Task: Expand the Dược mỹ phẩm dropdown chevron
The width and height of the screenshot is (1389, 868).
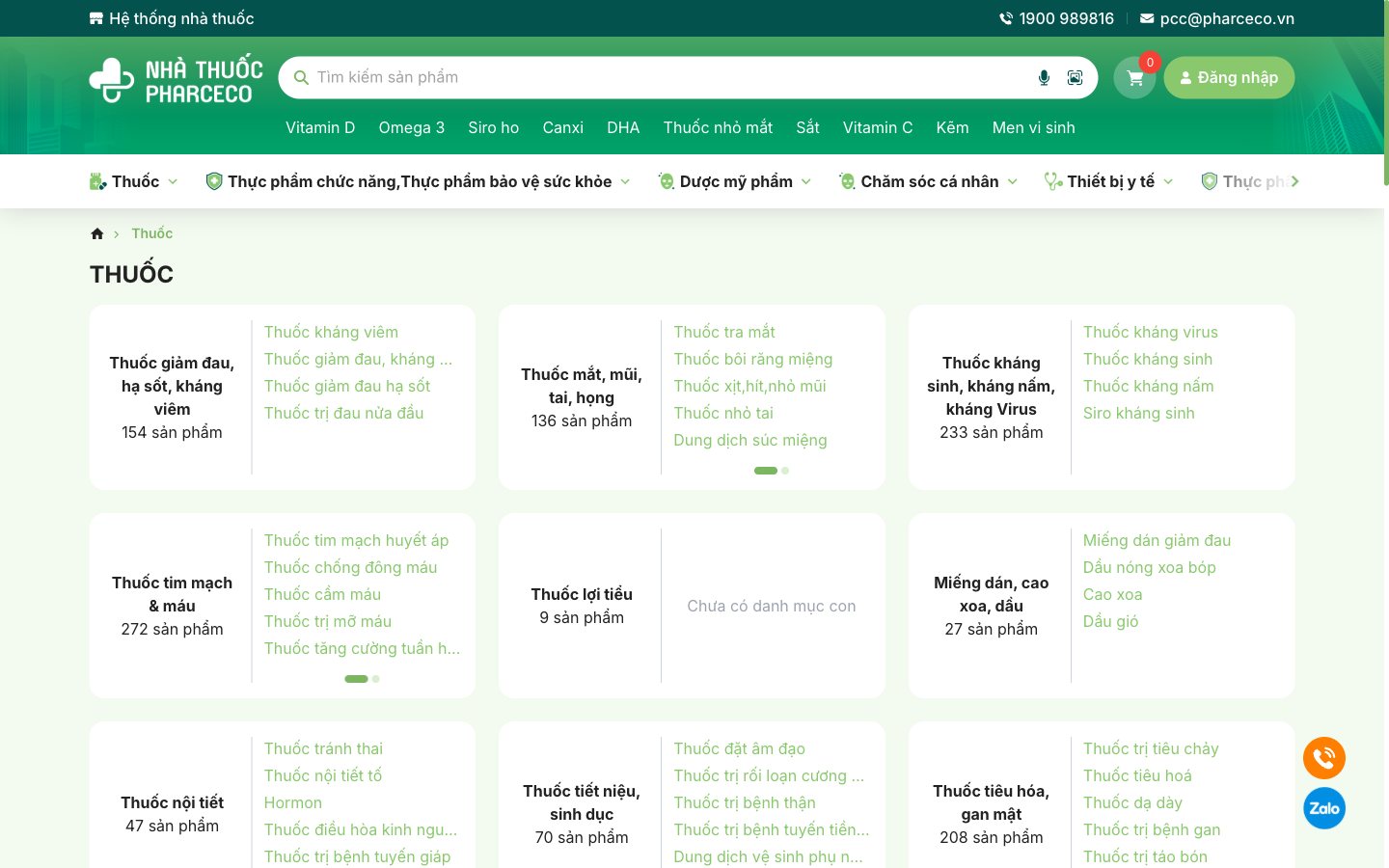Action: [x=806, y=181]
